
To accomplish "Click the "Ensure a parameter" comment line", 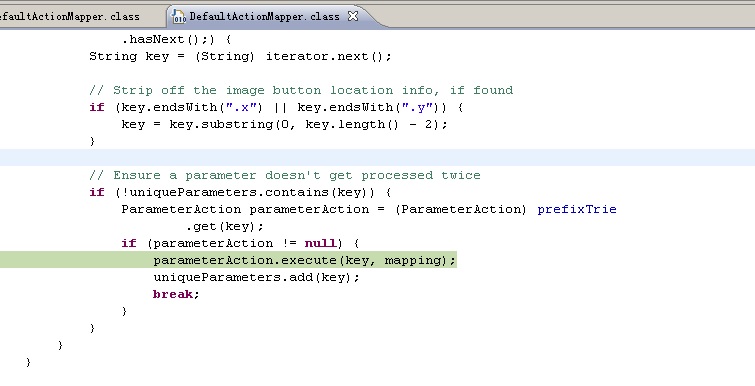I will [285, 175].
